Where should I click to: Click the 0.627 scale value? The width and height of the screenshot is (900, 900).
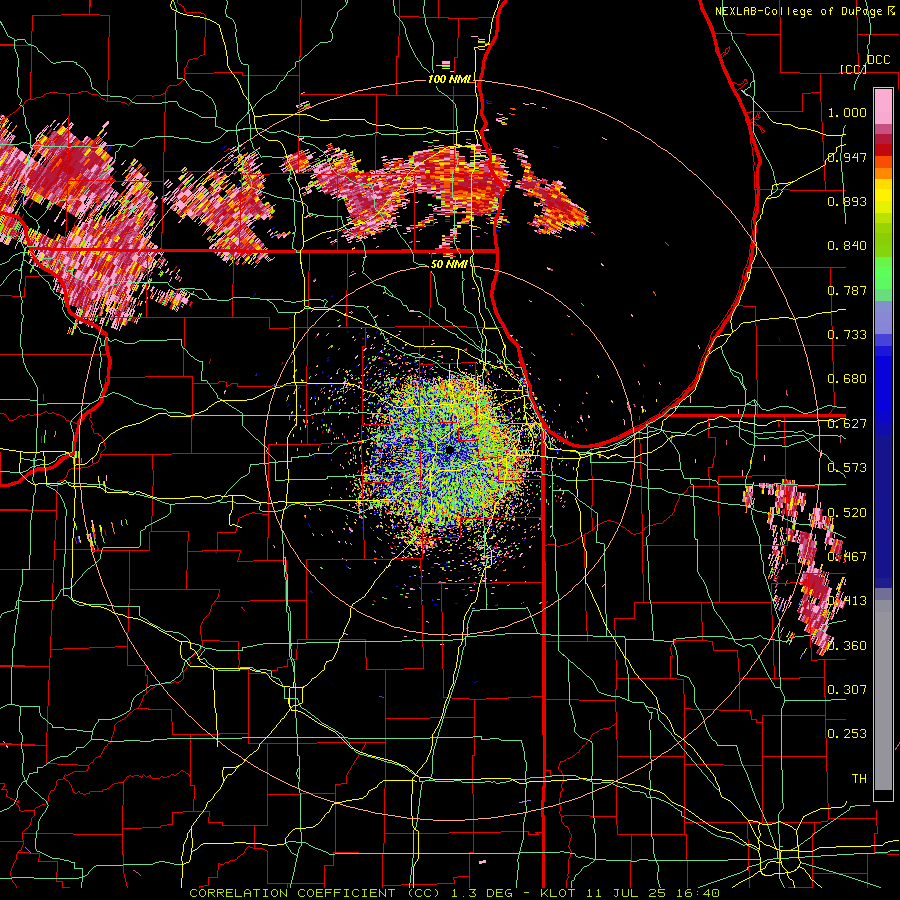pos(847,424)
